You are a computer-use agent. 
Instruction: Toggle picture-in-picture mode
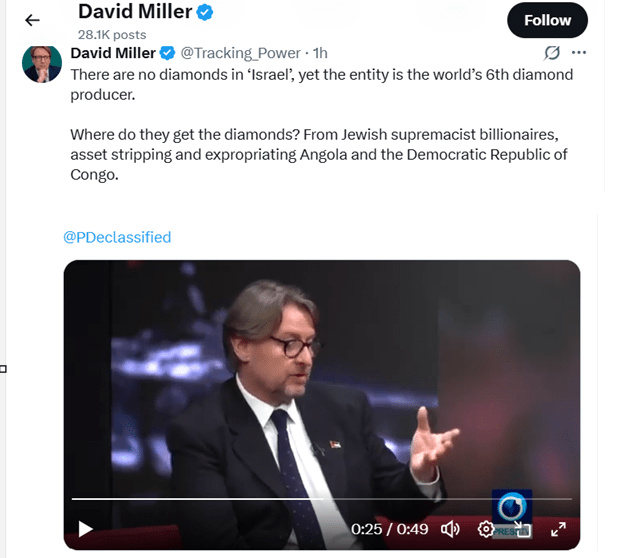[522, 529]
